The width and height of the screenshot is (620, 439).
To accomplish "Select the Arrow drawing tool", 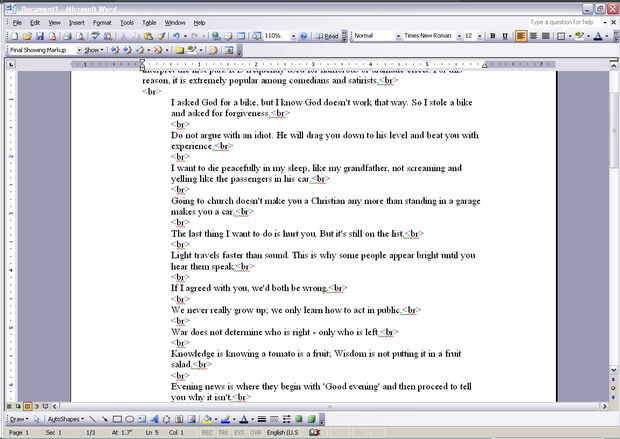I will (x=105, y=419).
